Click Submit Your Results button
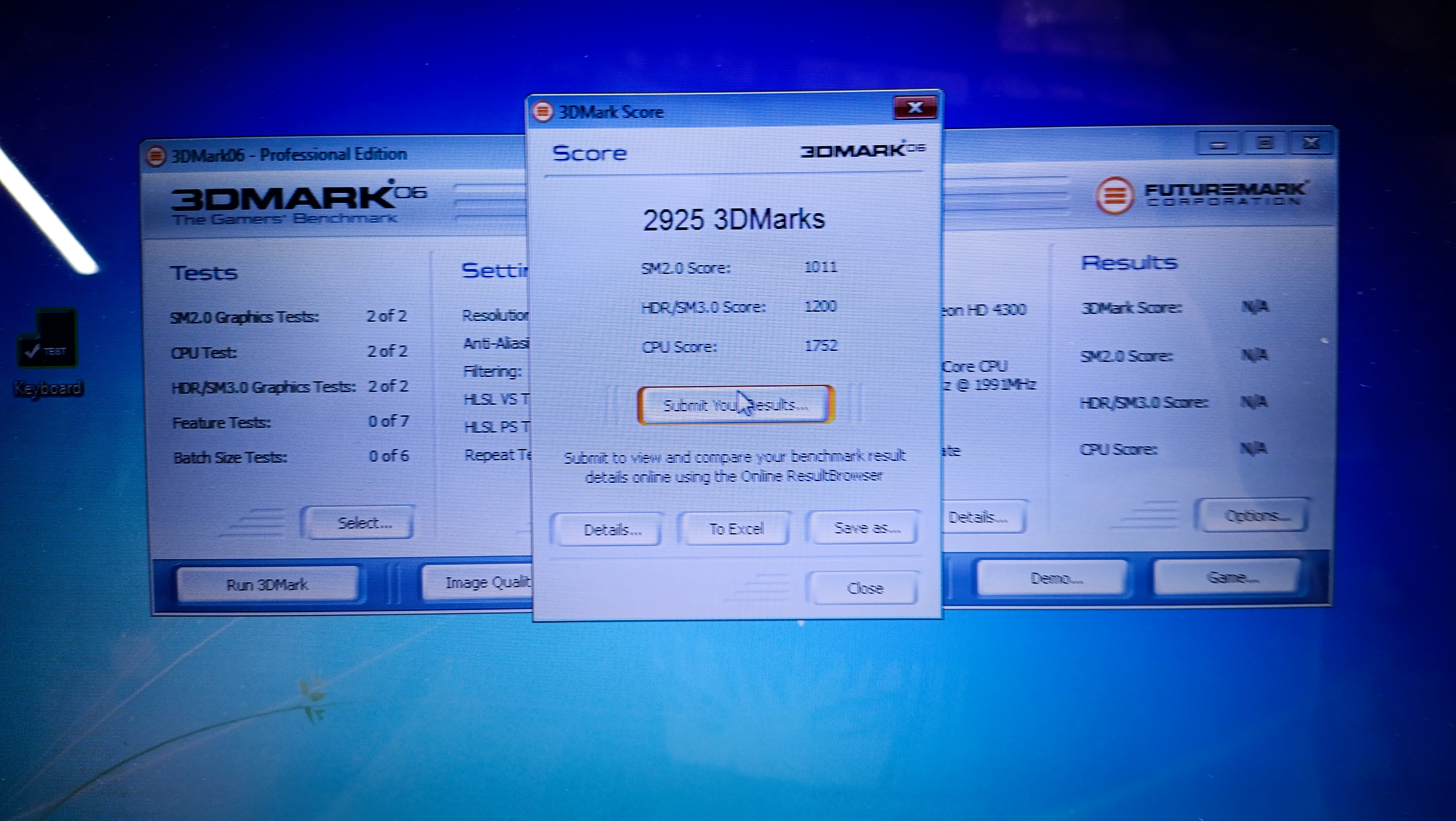 (x=735, y=405)
